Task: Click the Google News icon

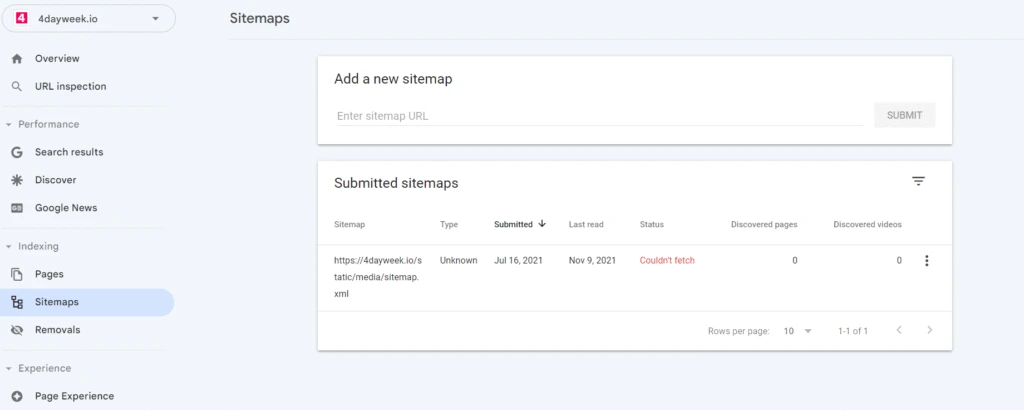Action: point(17,208)
